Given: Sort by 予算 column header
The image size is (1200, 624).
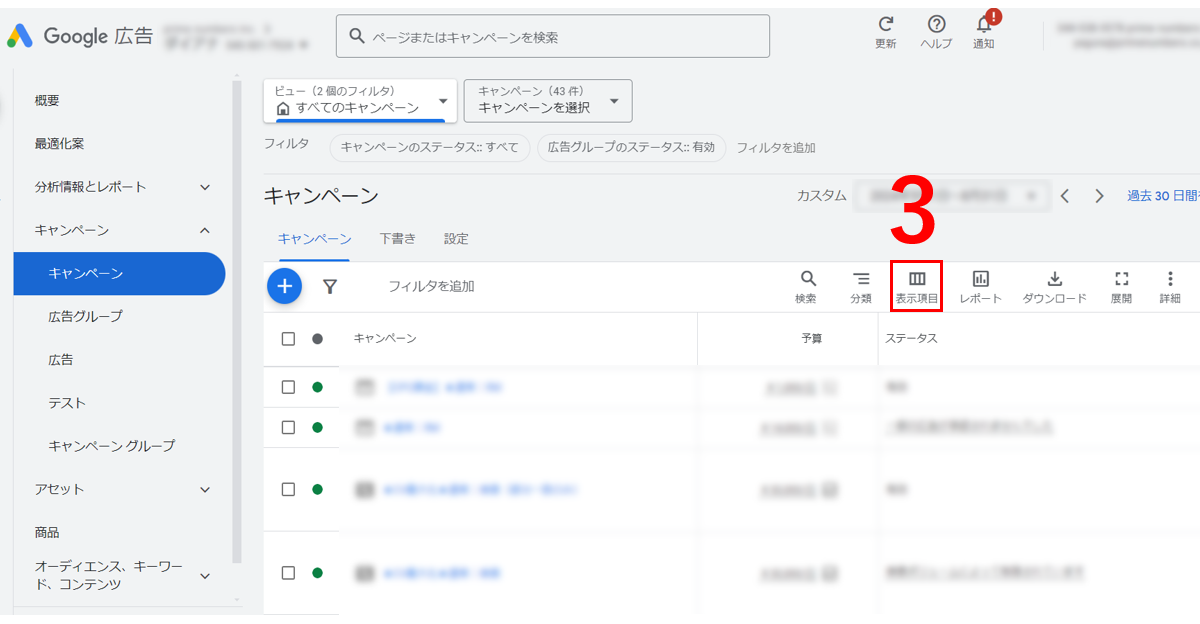Looking at the screenshot, I should (x=811, y=339).
